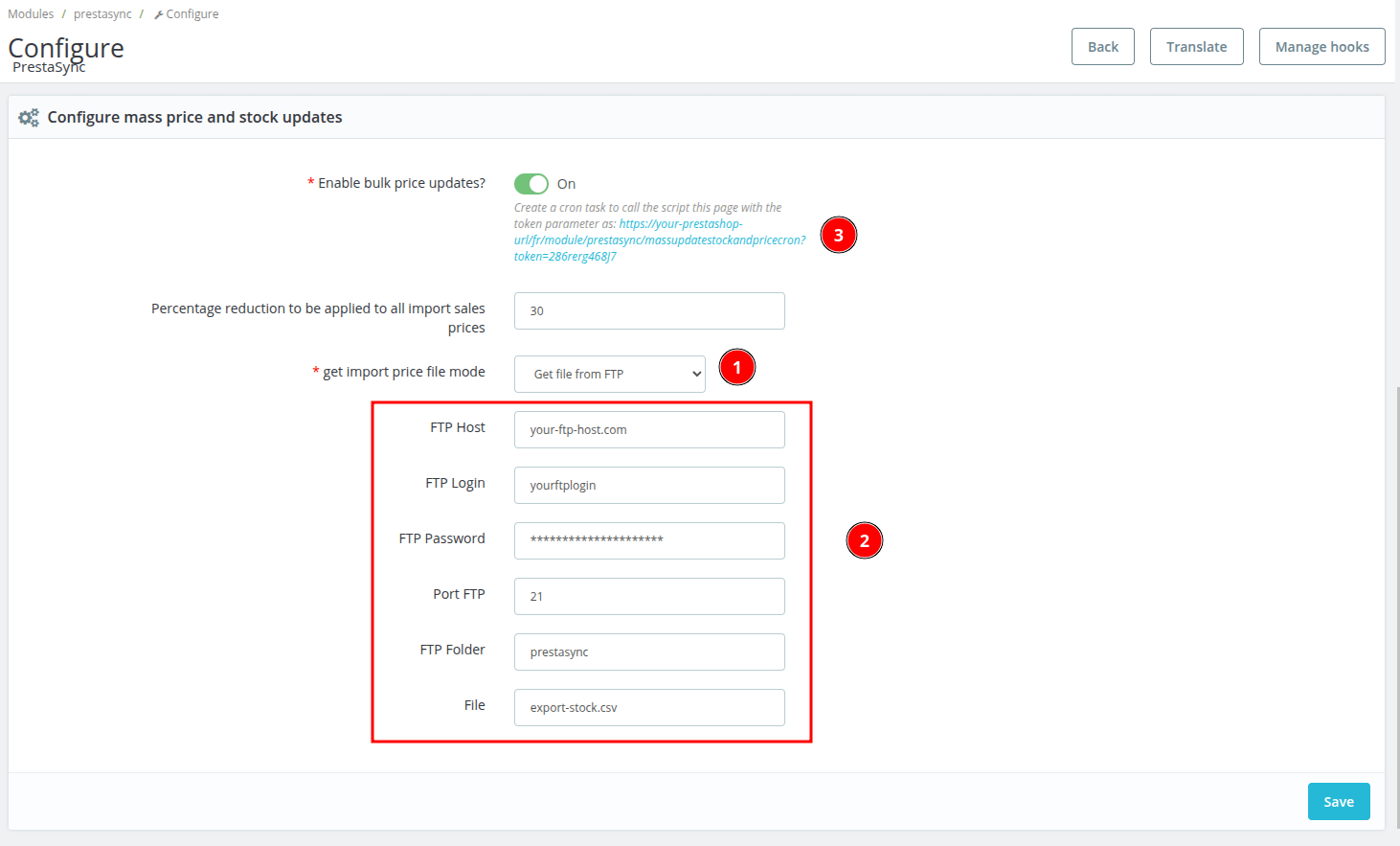Open the import price file mode dropdown
1400x846 pixels.
click(609, 375)
